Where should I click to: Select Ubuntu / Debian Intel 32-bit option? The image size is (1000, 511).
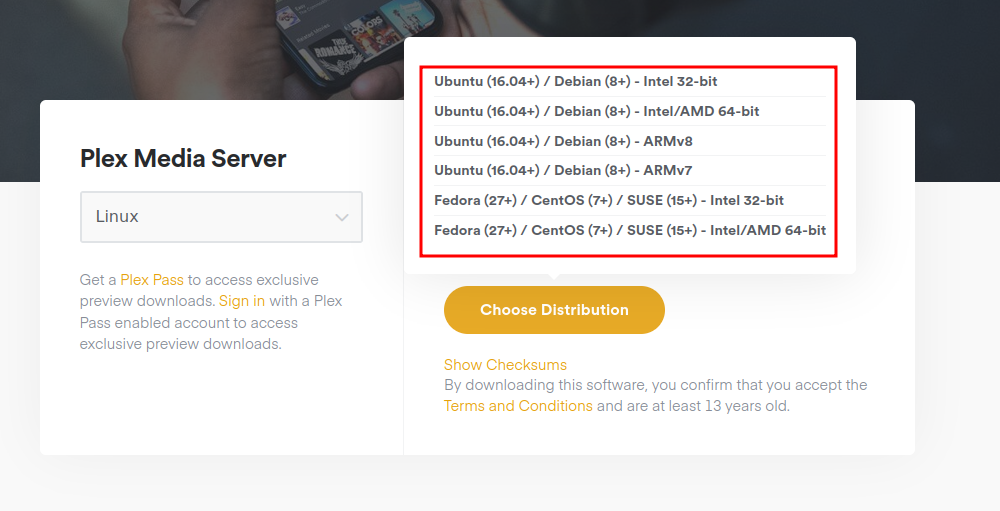(576, 82)
